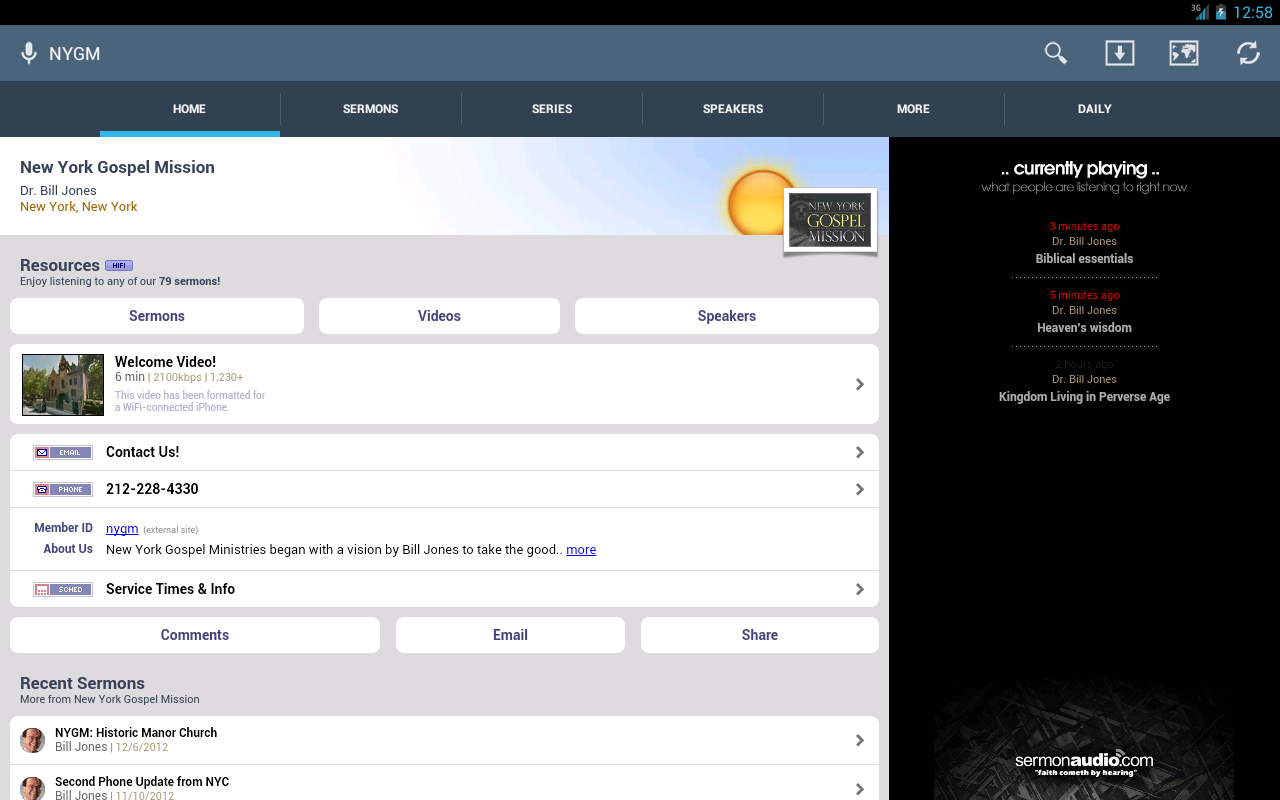Viewport: 1280px width, 800px height.
Task: Open the Comments button
Action: [195, 635]
